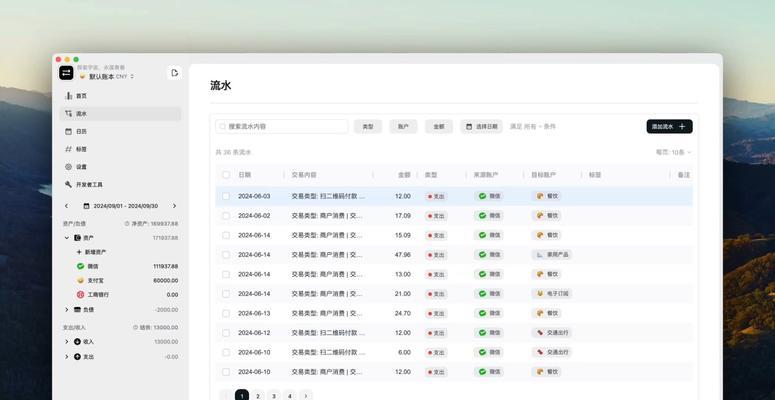Go to page 4 of the list

[290, 396]
